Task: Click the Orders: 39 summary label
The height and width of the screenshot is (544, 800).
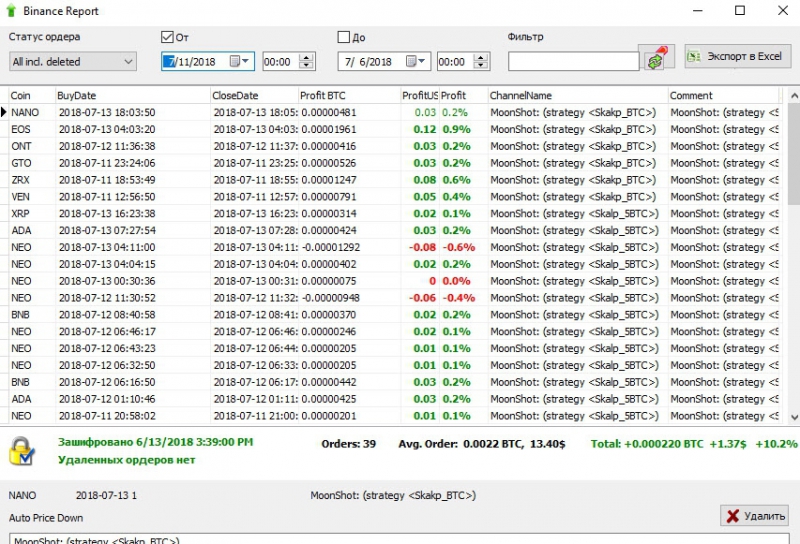Action: [x=348, y=444]
